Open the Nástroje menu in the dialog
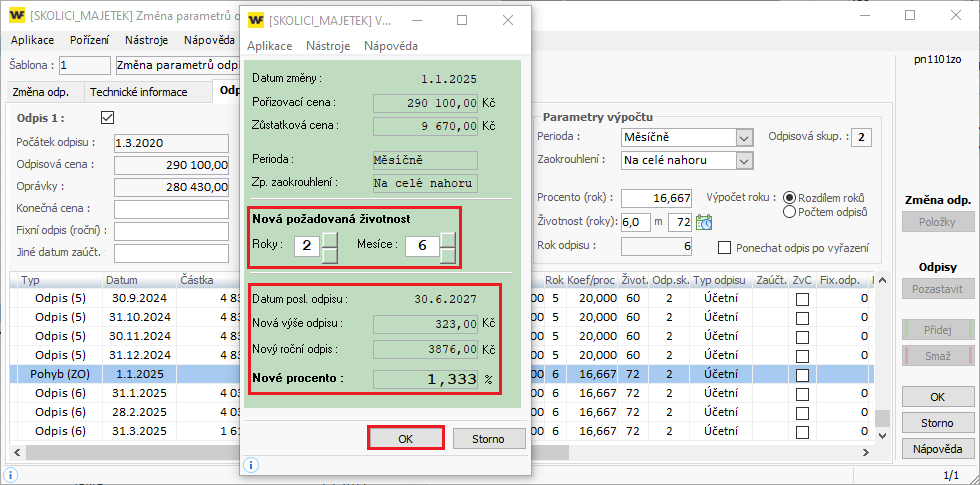The image size is (980, 485). [x=328, y=46]
